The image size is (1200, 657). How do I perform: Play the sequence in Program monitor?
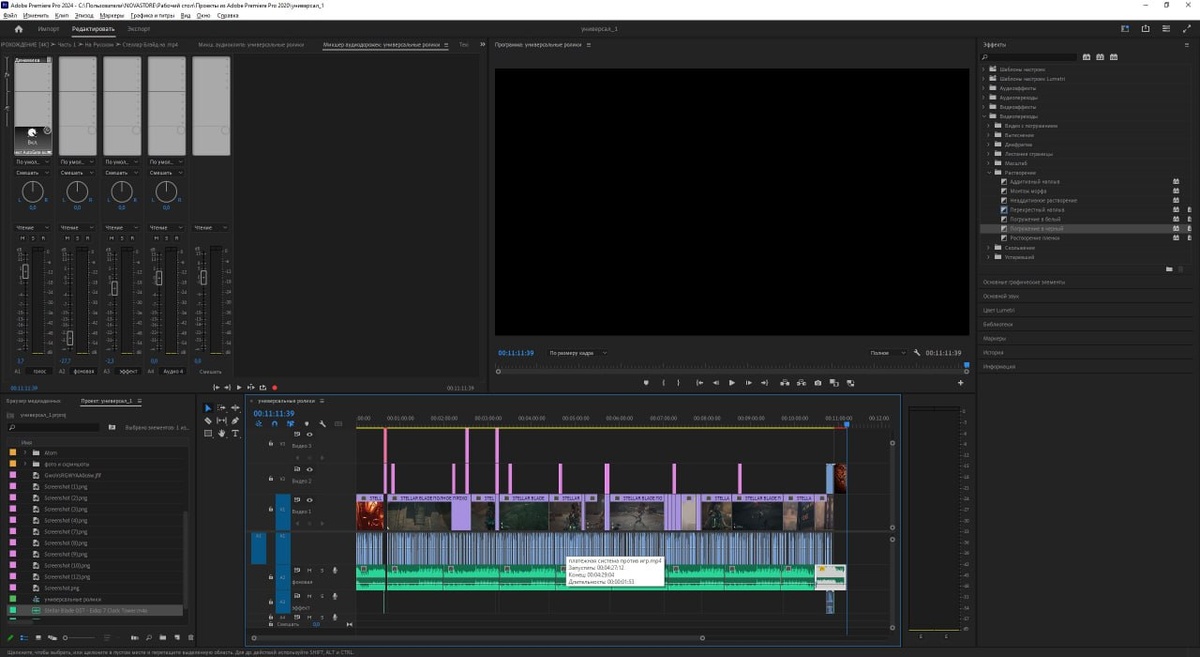pos(732,382)
